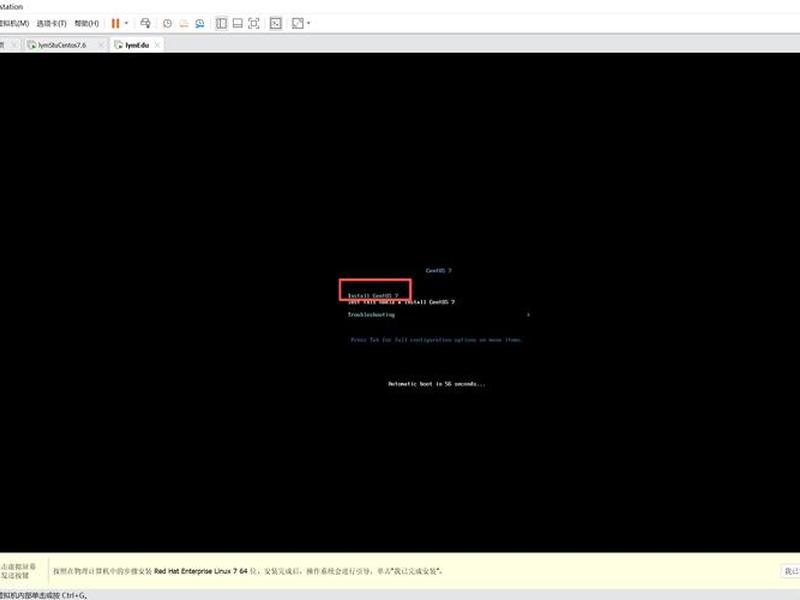Close the lynEdu tab
Screen dimensions: 800x600
coord(157,45)
